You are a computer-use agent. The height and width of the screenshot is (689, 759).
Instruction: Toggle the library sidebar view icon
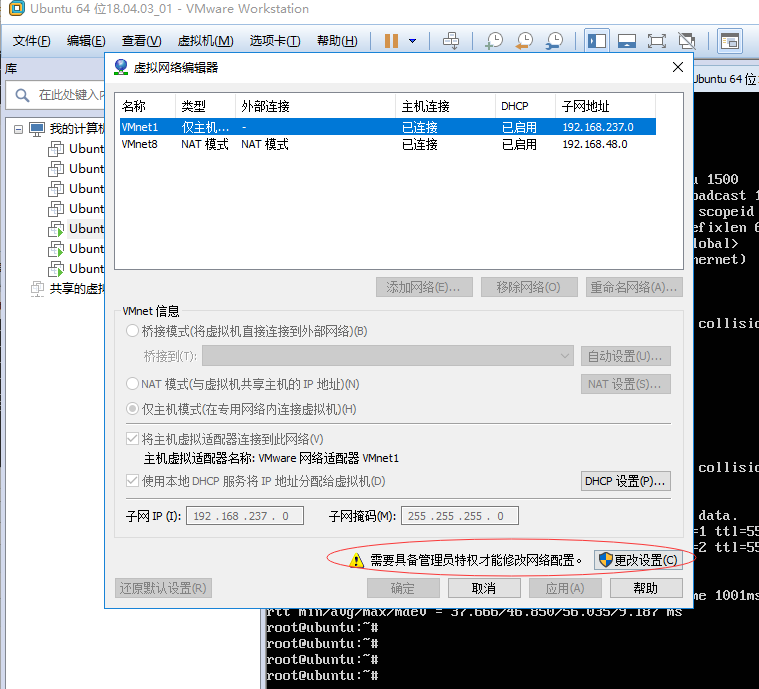pos(596,41)
